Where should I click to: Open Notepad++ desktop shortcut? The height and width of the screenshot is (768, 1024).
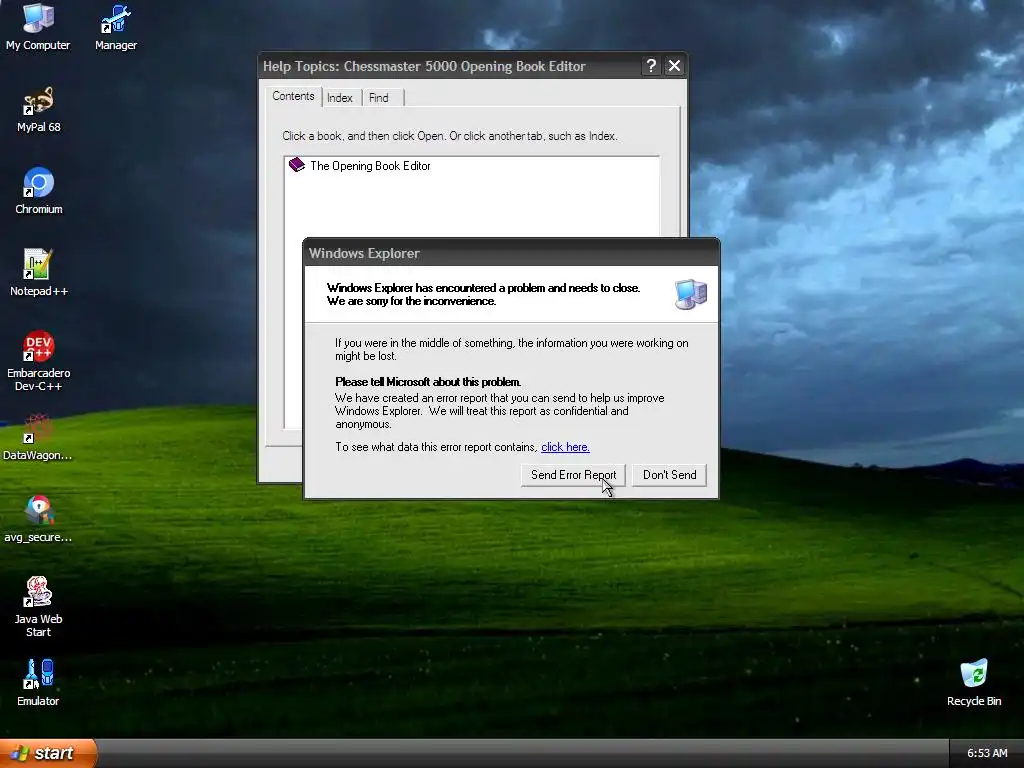click(39, 273)
